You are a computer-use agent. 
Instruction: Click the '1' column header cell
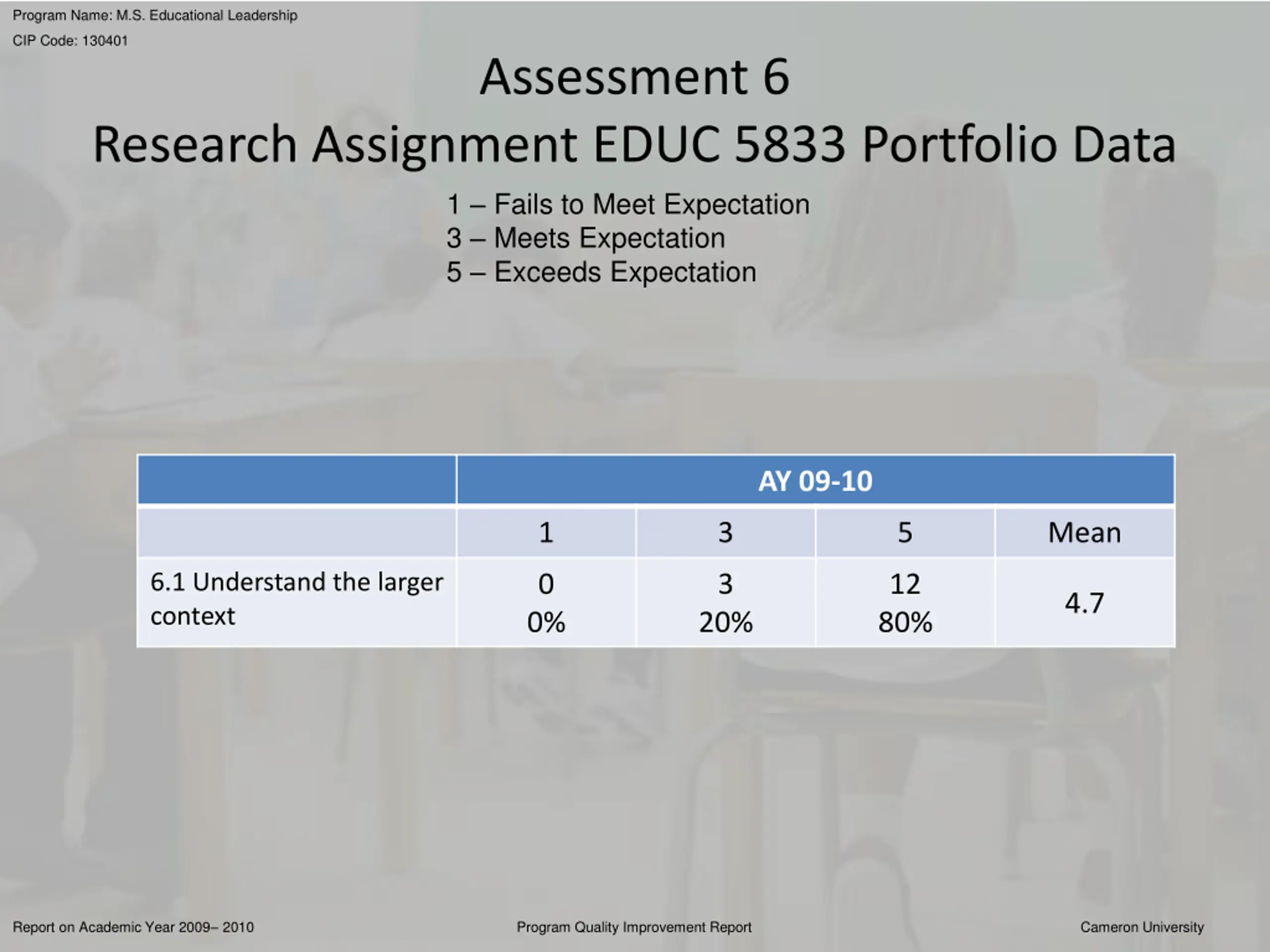546,533
